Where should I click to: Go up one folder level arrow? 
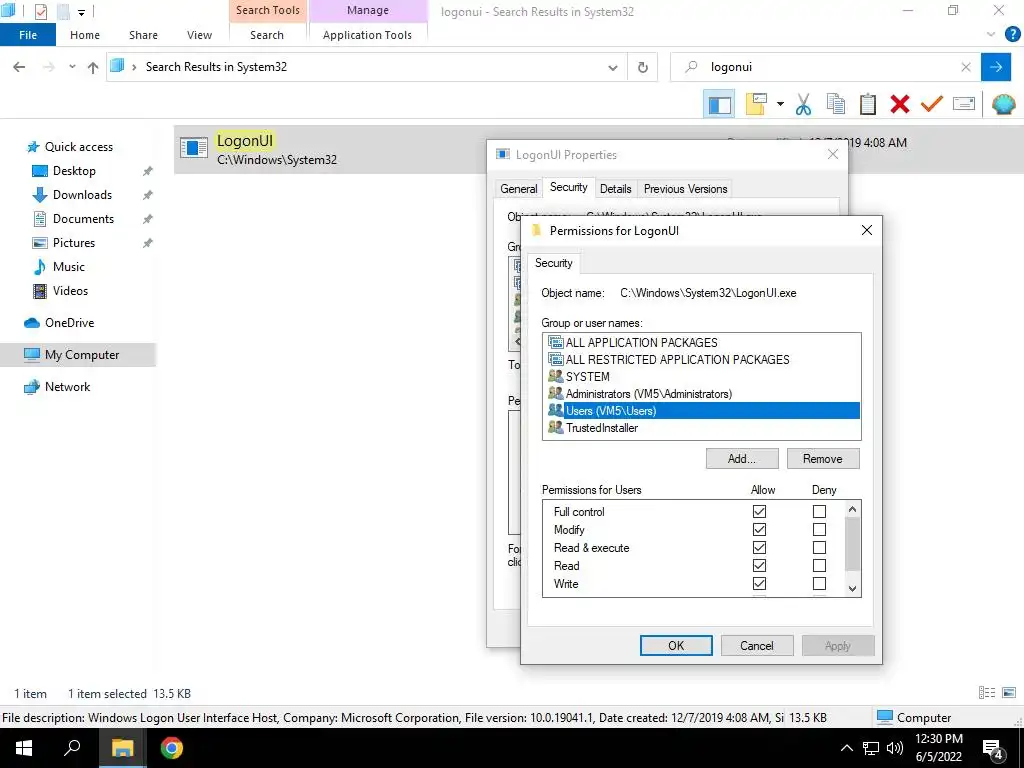click(x=93, y=67)
